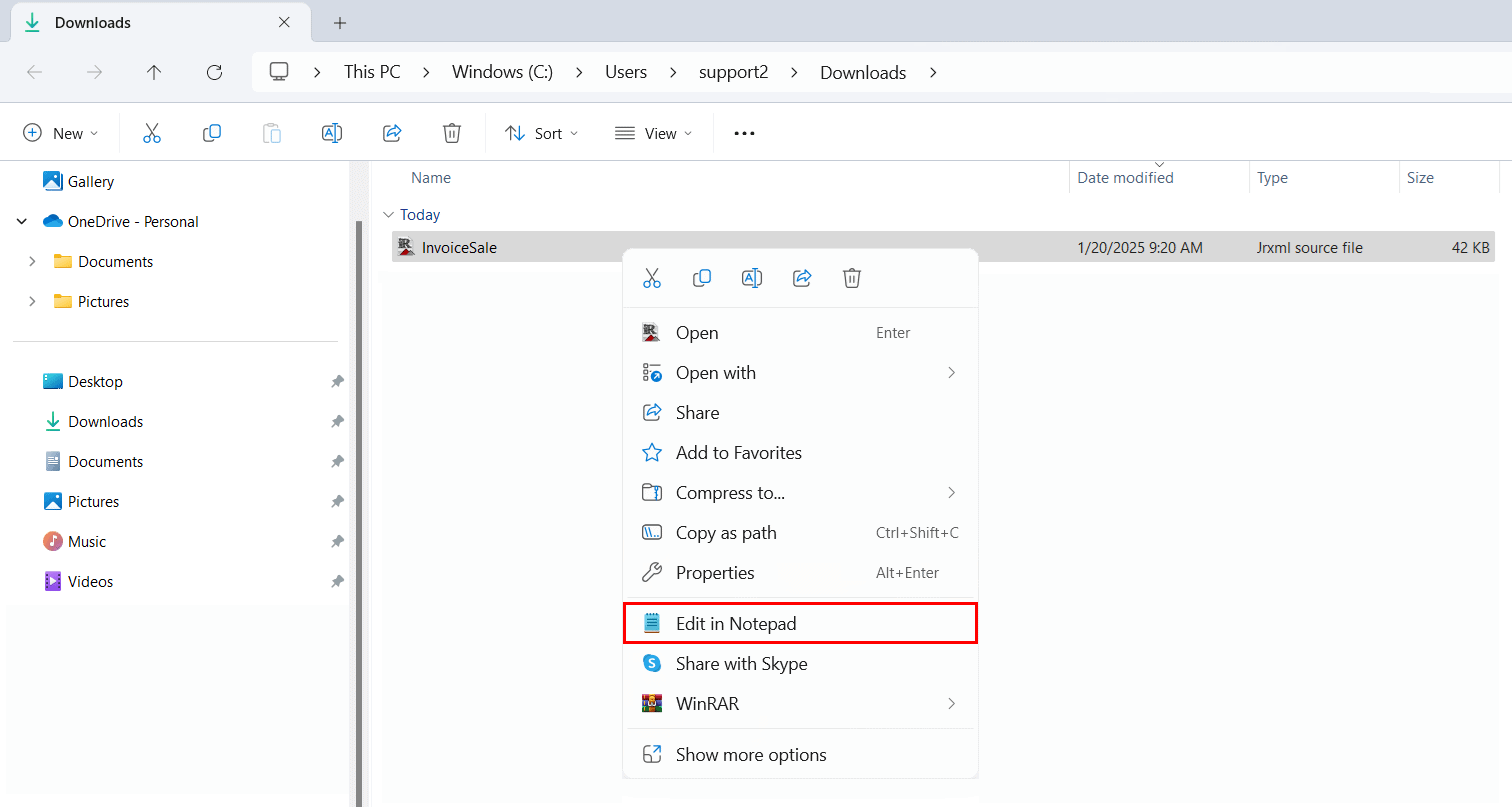Unpin Documents using its pin icon

pos(338,462)
